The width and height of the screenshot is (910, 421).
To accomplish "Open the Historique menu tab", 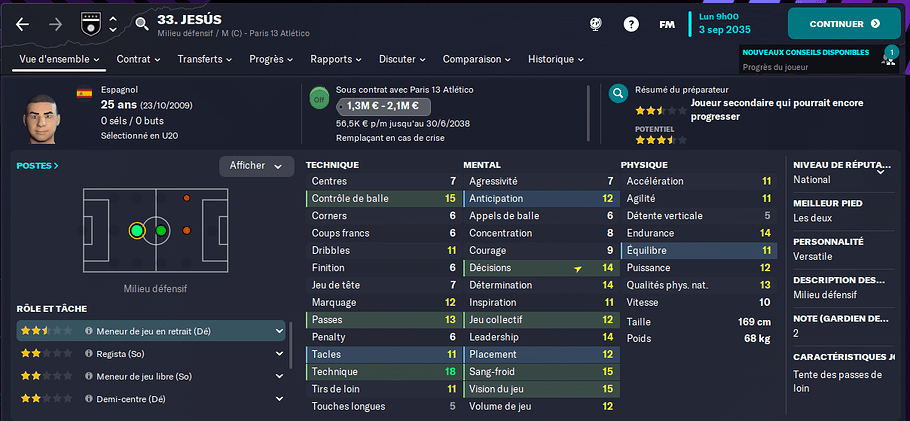I will pyautogui.click(x=555, y=59).
